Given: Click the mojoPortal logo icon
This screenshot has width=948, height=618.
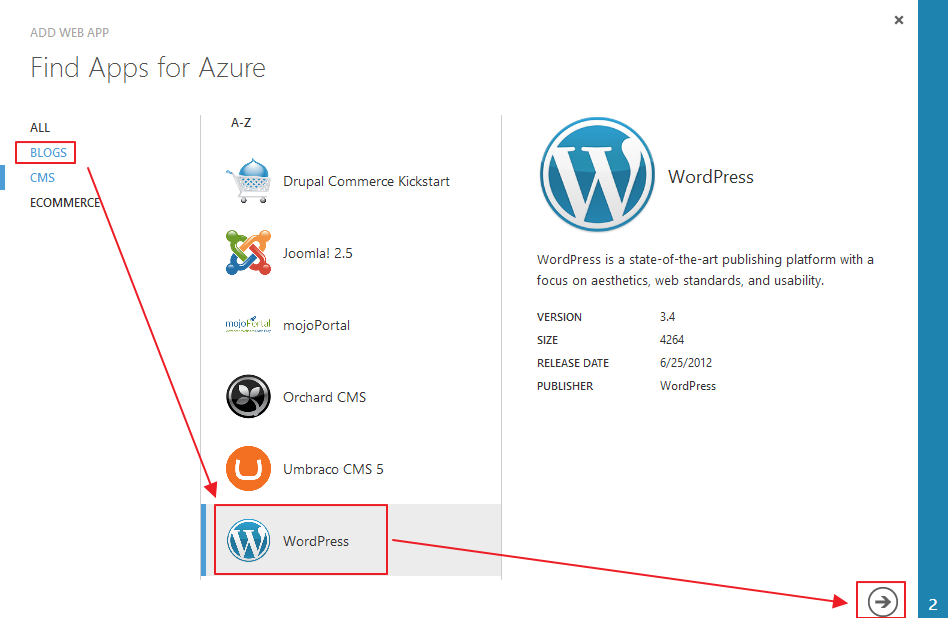Looking at the screenshot, I should tap(248, 325).
